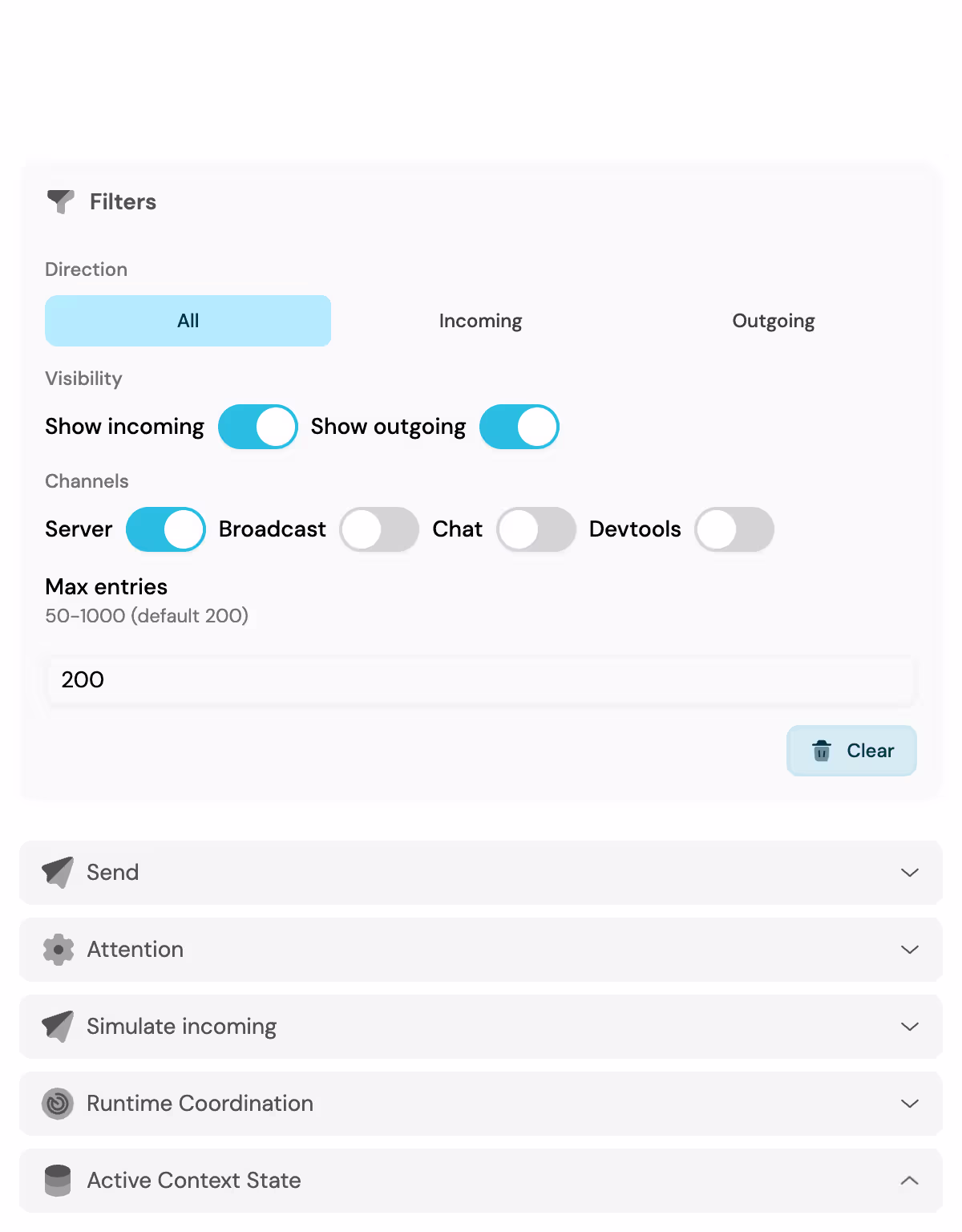Viewport: 962px width, 1232px height.
Task: Toggle the Show outgoing switch
Action: point(519,427)
